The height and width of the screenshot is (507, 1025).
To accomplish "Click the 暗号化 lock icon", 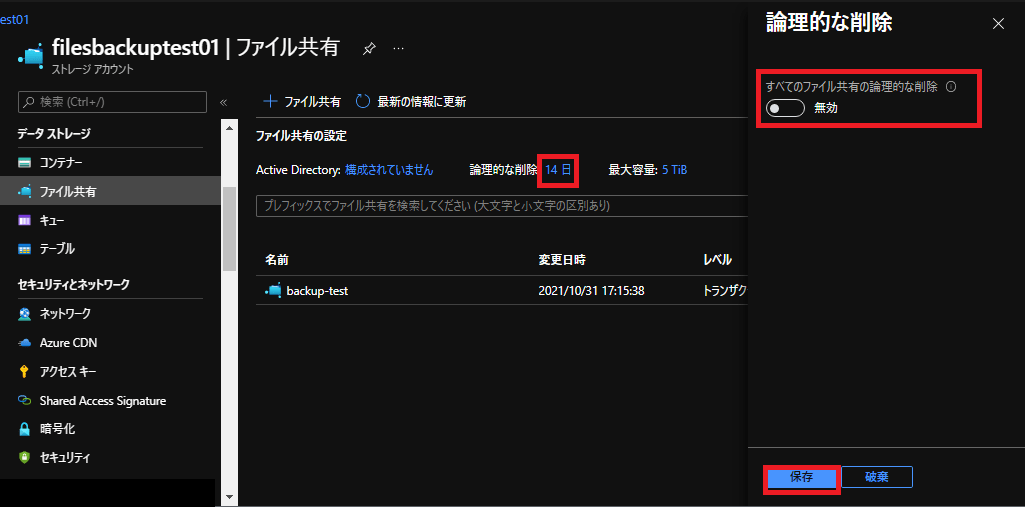I will tap(25, 429).
